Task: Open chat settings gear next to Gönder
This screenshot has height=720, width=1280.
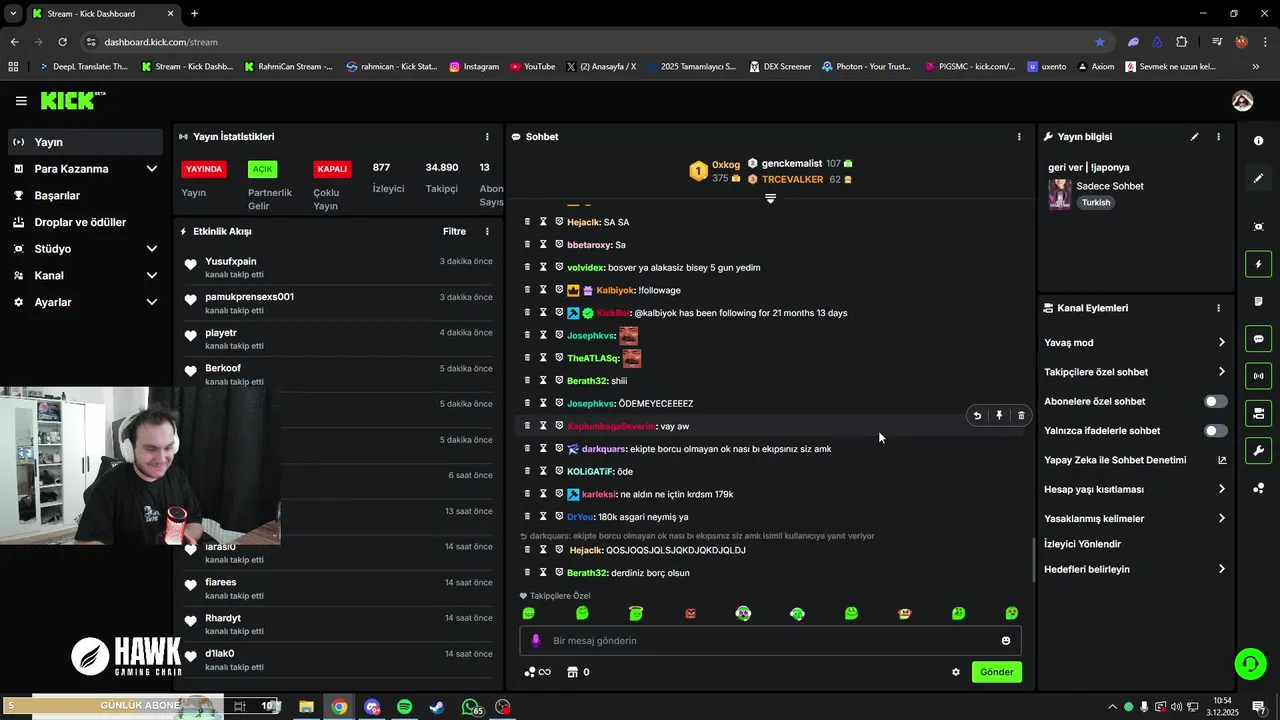Action: click(x=956, y=672)
